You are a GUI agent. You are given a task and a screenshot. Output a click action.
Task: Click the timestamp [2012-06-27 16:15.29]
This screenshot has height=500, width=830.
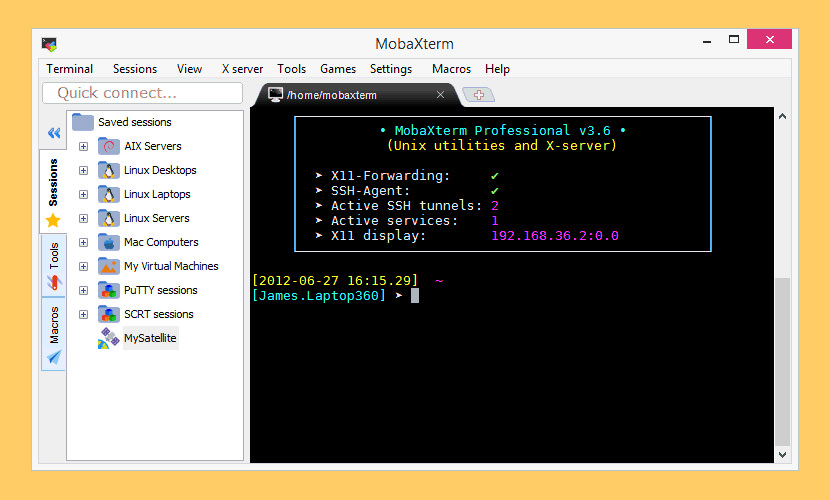tap(335, 280)
